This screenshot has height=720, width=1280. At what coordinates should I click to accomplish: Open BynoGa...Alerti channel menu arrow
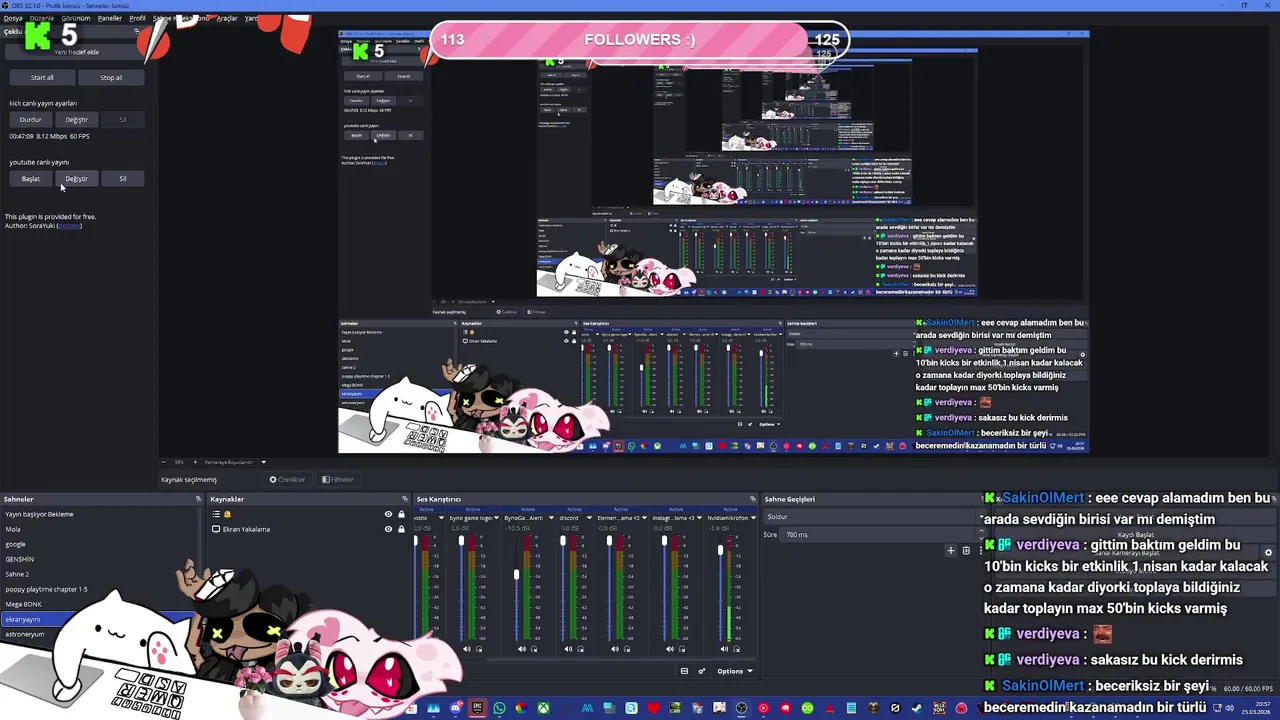[551, 518]
